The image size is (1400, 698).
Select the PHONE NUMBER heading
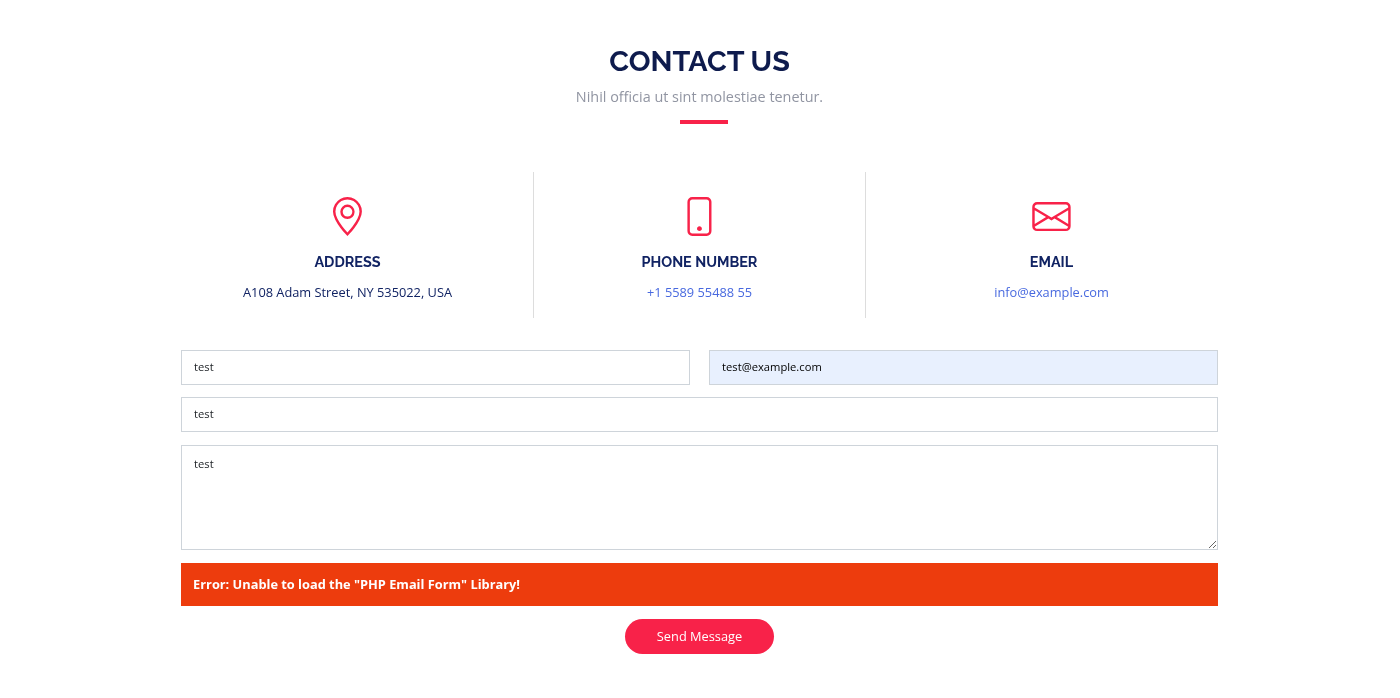(x=699, y=262)
